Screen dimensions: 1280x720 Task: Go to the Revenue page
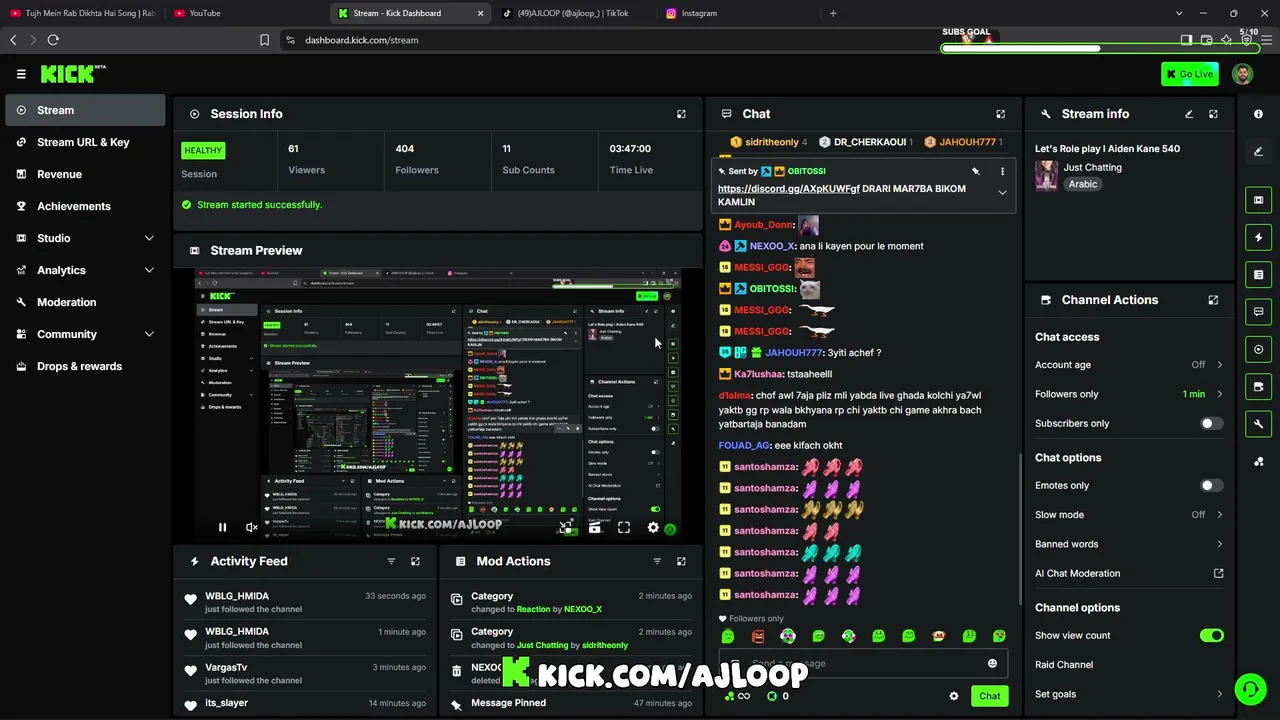(85, 174)
